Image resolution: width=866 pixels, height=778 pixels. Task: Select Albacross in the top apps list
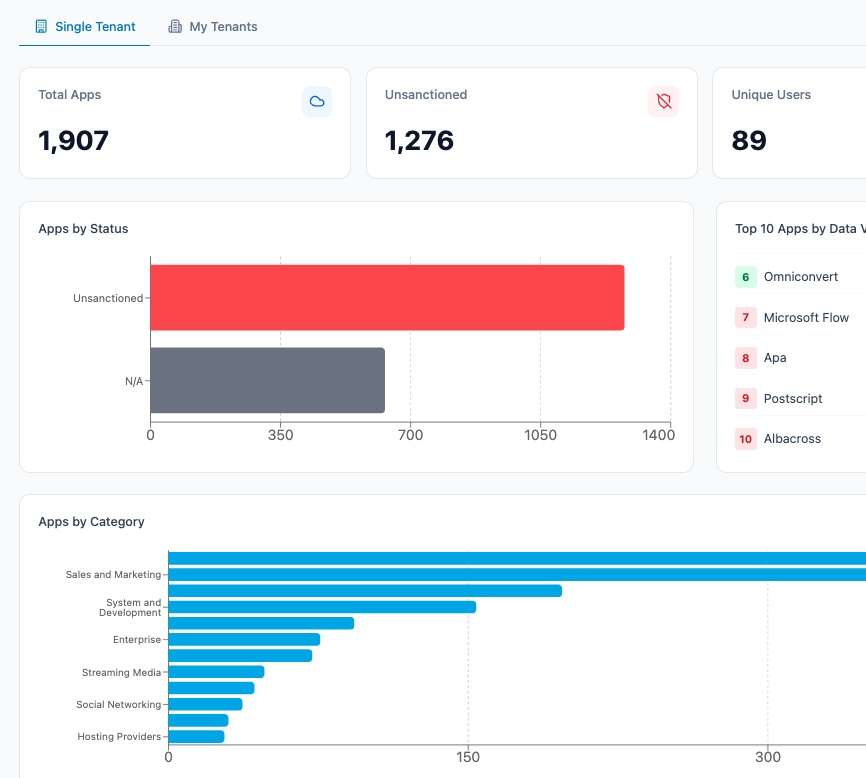click(792, 439)
